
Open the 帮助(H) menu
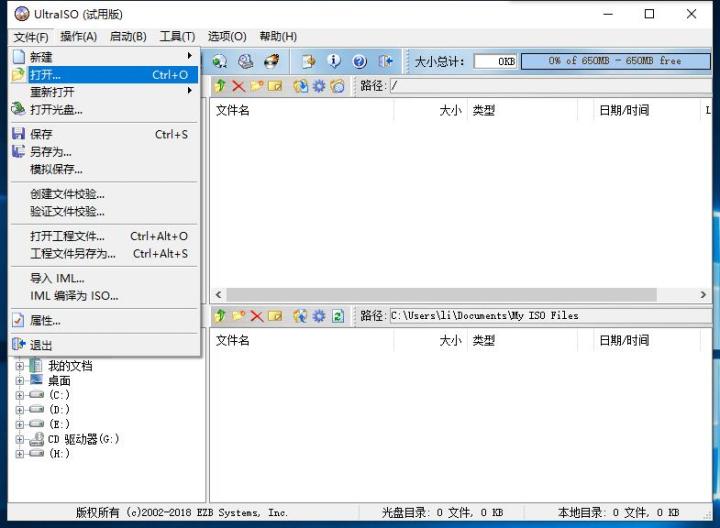(278, 37)
